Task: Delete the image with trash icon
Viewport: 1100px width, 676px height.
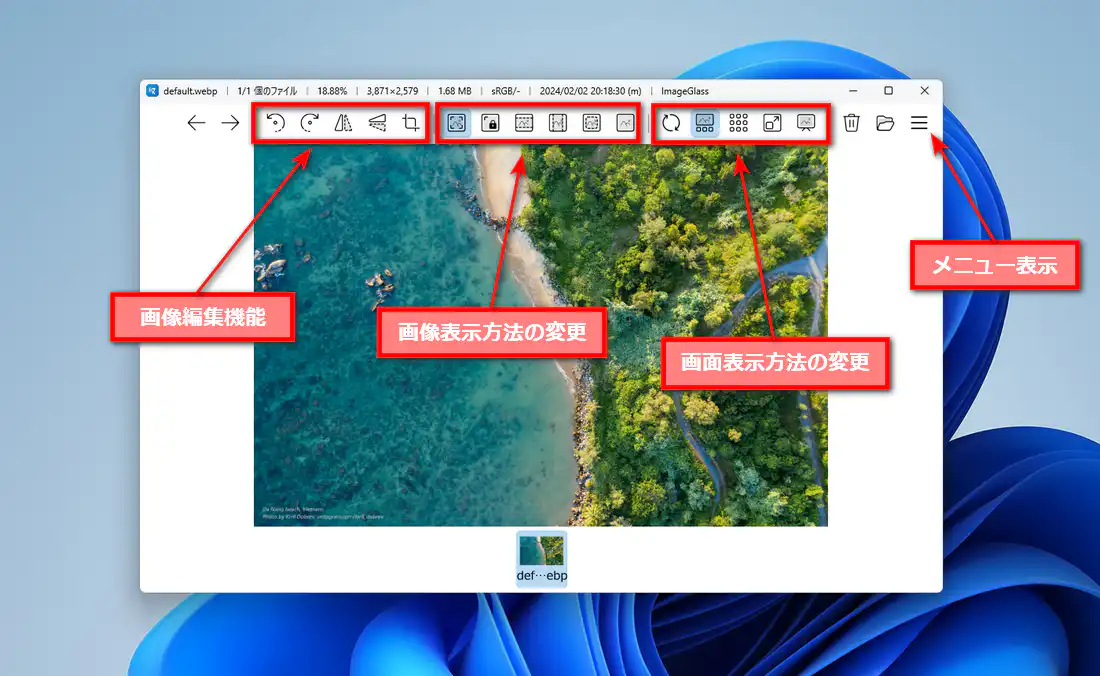Action: (x=851, y=123)
